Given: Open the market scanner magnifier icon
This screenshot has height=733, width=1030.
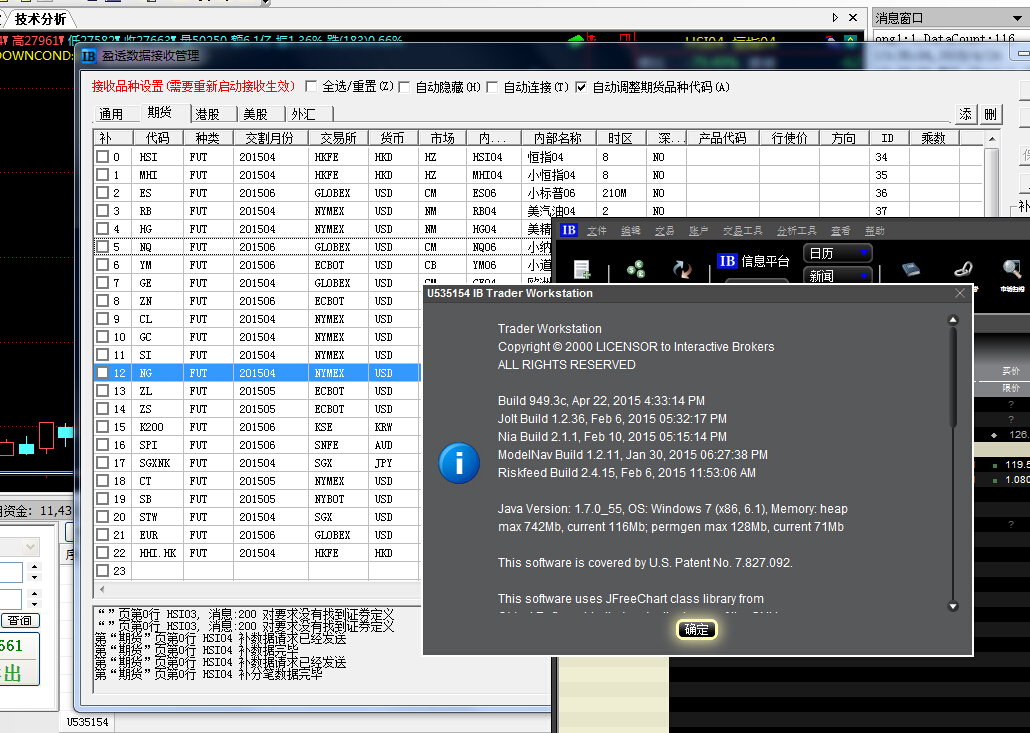Looking at the screenshot, I should [1012, 268].
